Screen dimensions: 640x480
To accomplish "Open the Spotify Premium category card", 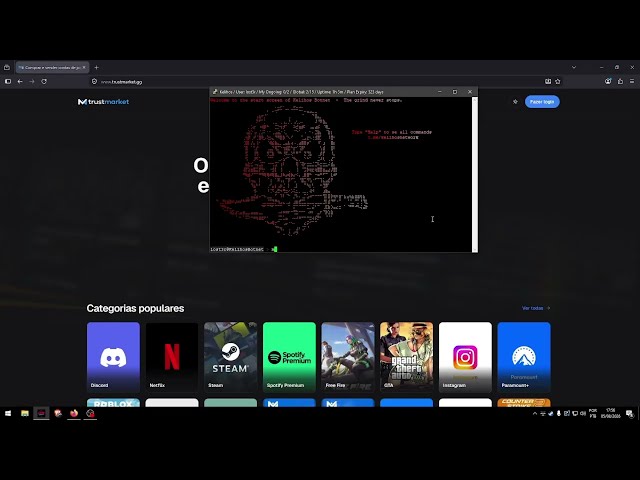I will pyautogui.click(x=289, y=357).
